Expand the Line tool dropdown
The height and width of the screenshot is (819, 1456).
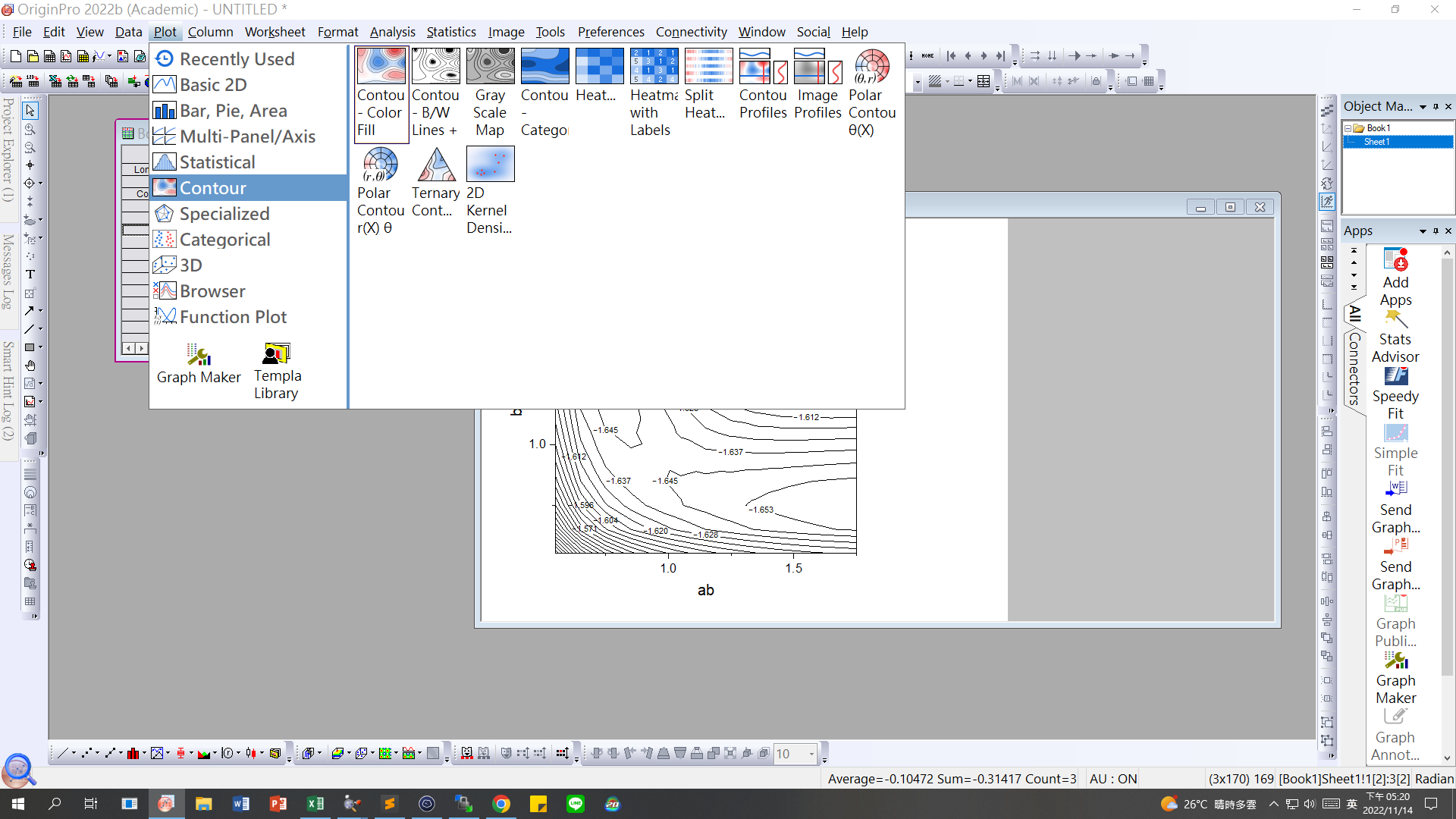(41, 329)
